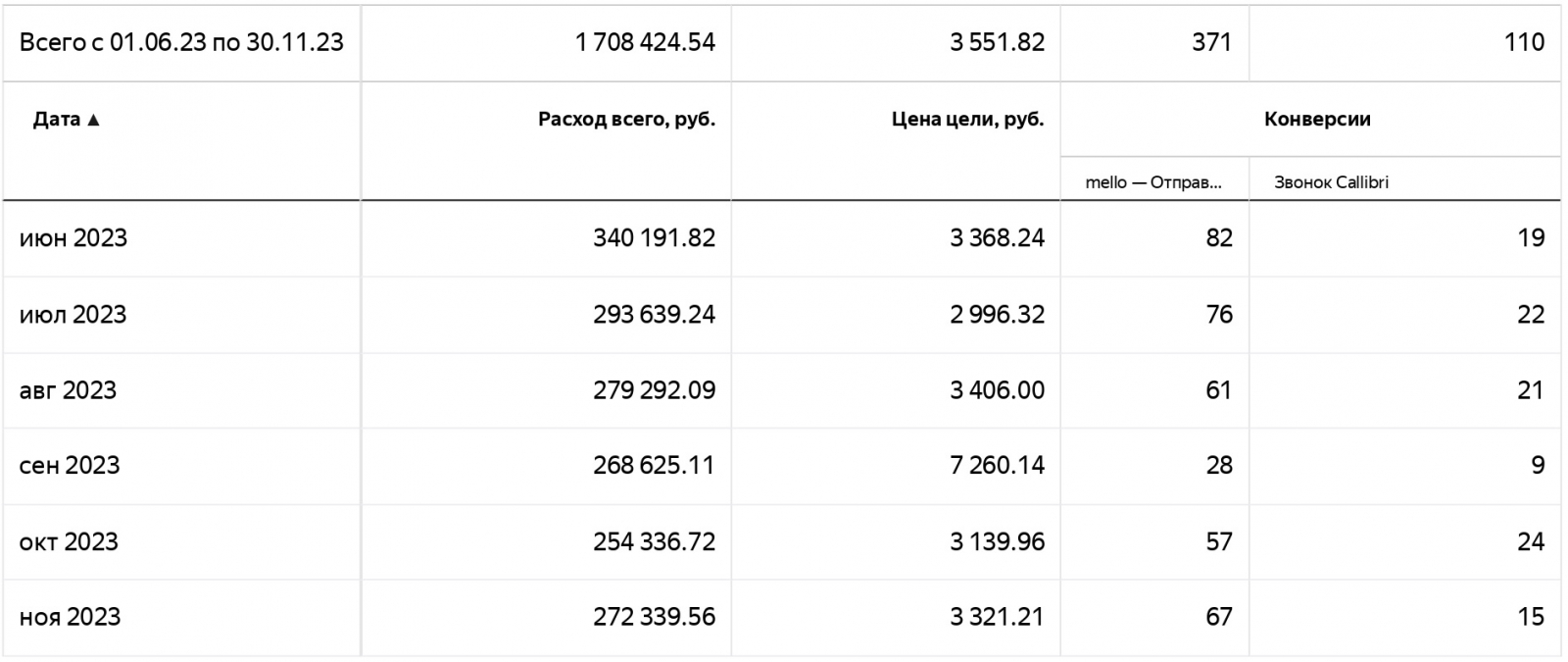
Task: Click September goal cost 7 260.14
Action: [997, 466]
